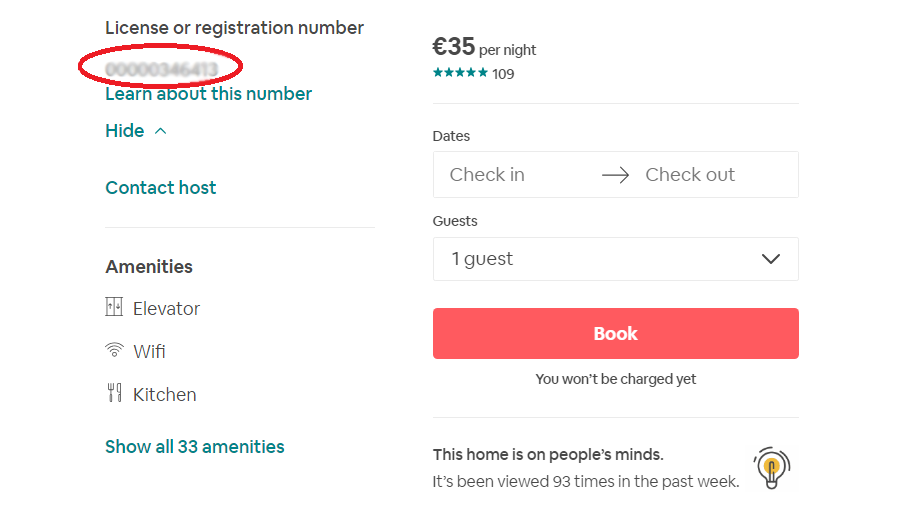The height and width of the screenshot is (508, 911).
Task: Click the Hide text link
Action: click(125, 131)
